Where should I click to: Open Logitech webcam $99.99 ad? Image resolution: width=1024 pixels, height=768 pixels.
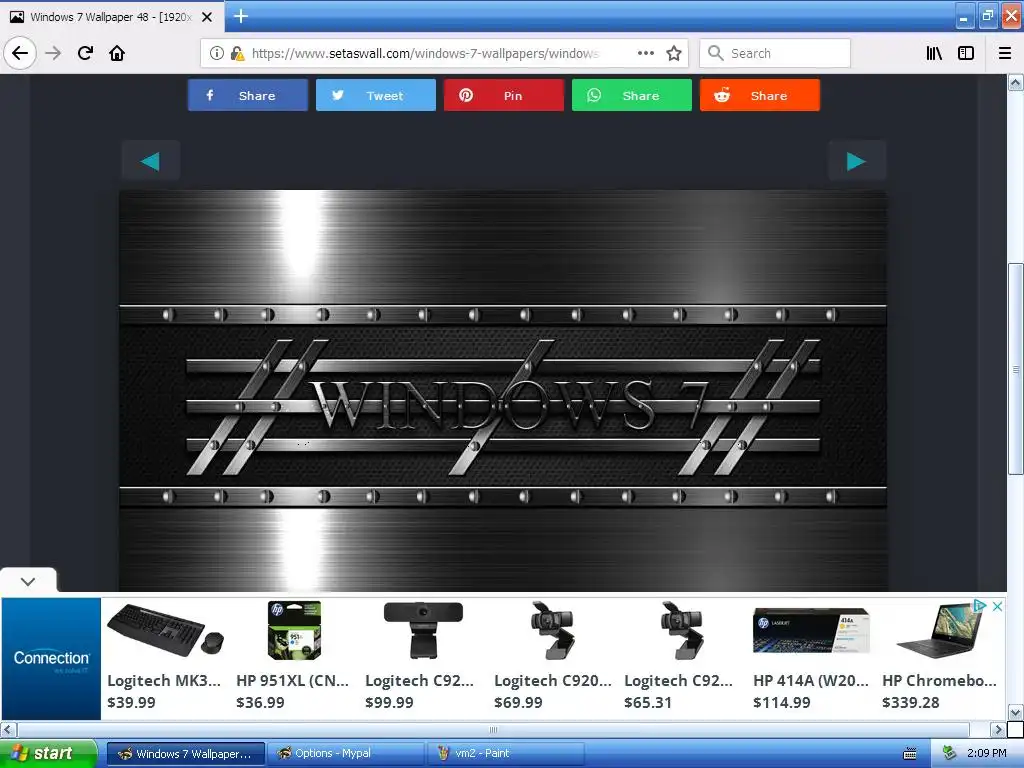(423, 656)
